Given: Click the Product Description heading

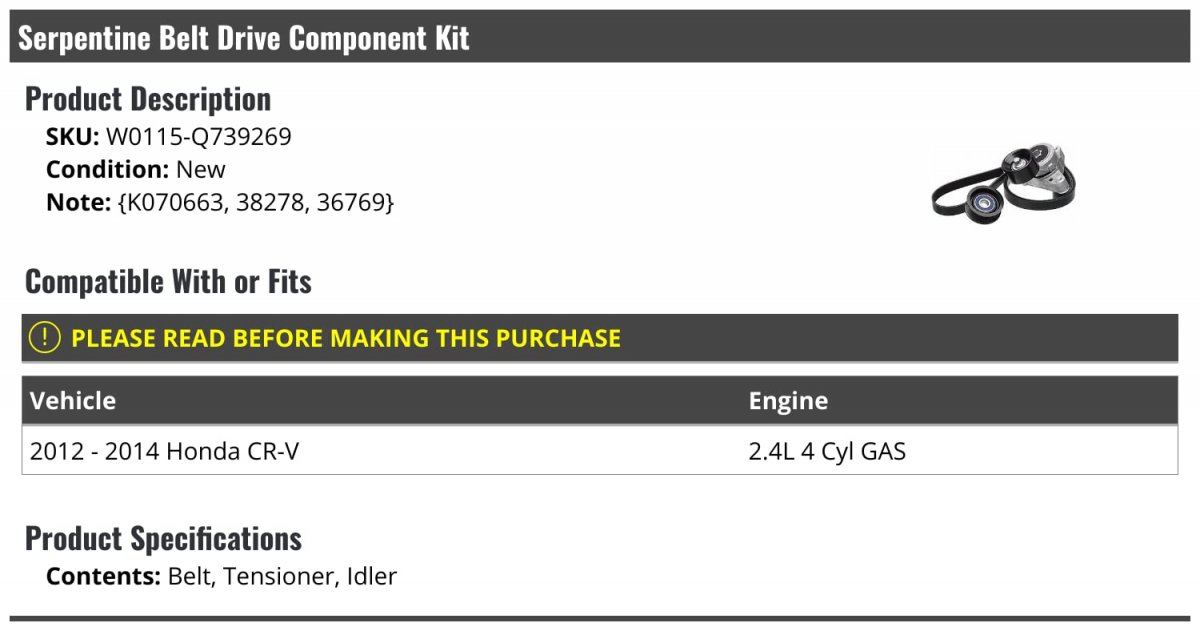Looking at the screenshot, I should click(x=148, y=99).
